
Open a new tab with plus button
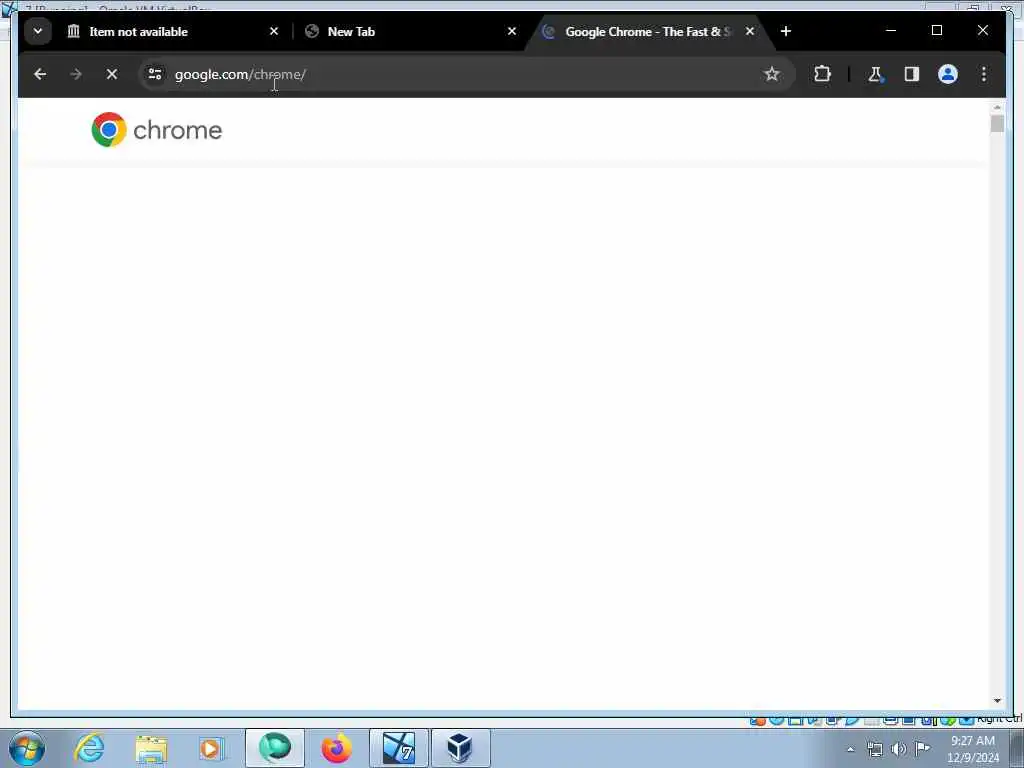786,31
